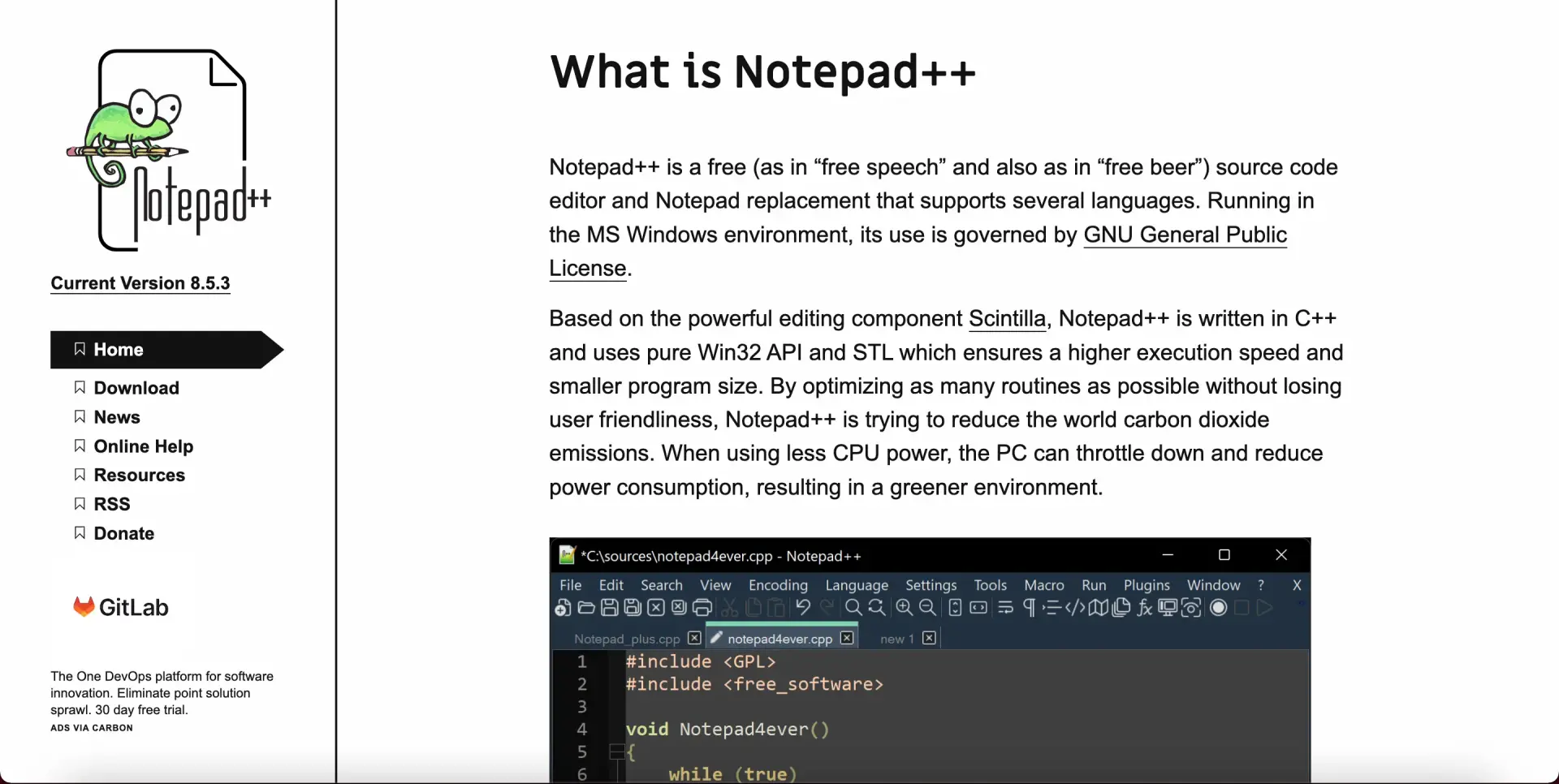Open the Macro menu

pyautogui.click(x=1044, y=585)
